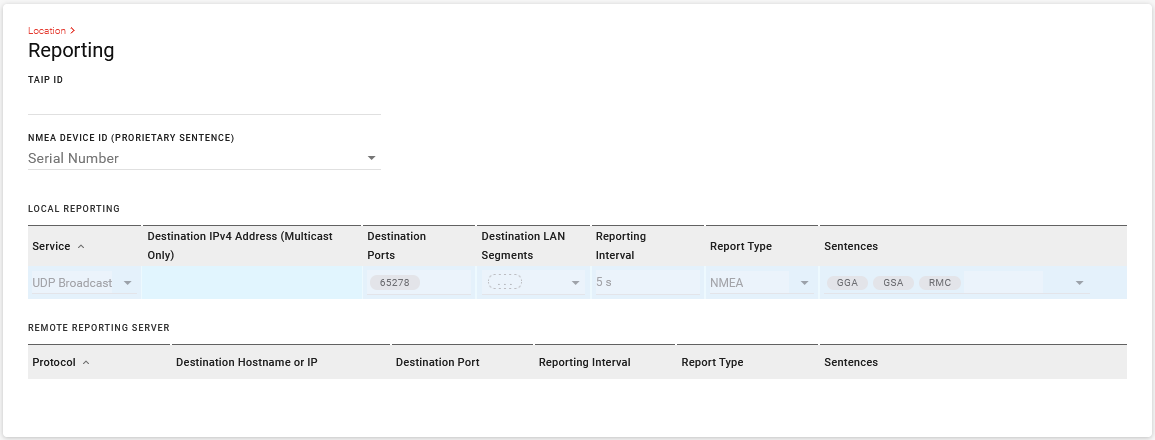The height and width of the screenshot is (440, 1155).
Task: Open the NMEA report type dropdown
Action: (x=760, y=283)
